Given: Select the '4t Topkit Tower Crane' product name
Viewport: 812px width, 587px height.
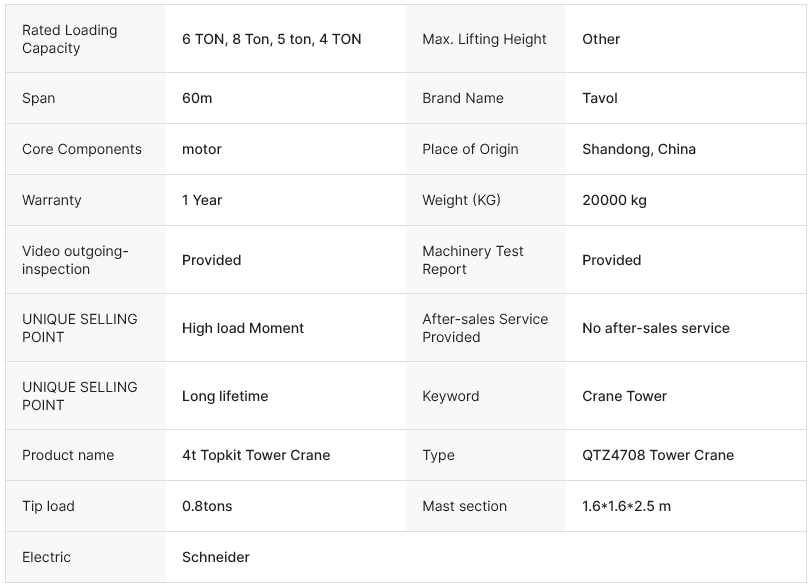Looking at the screenshot, I should [256, 455].
